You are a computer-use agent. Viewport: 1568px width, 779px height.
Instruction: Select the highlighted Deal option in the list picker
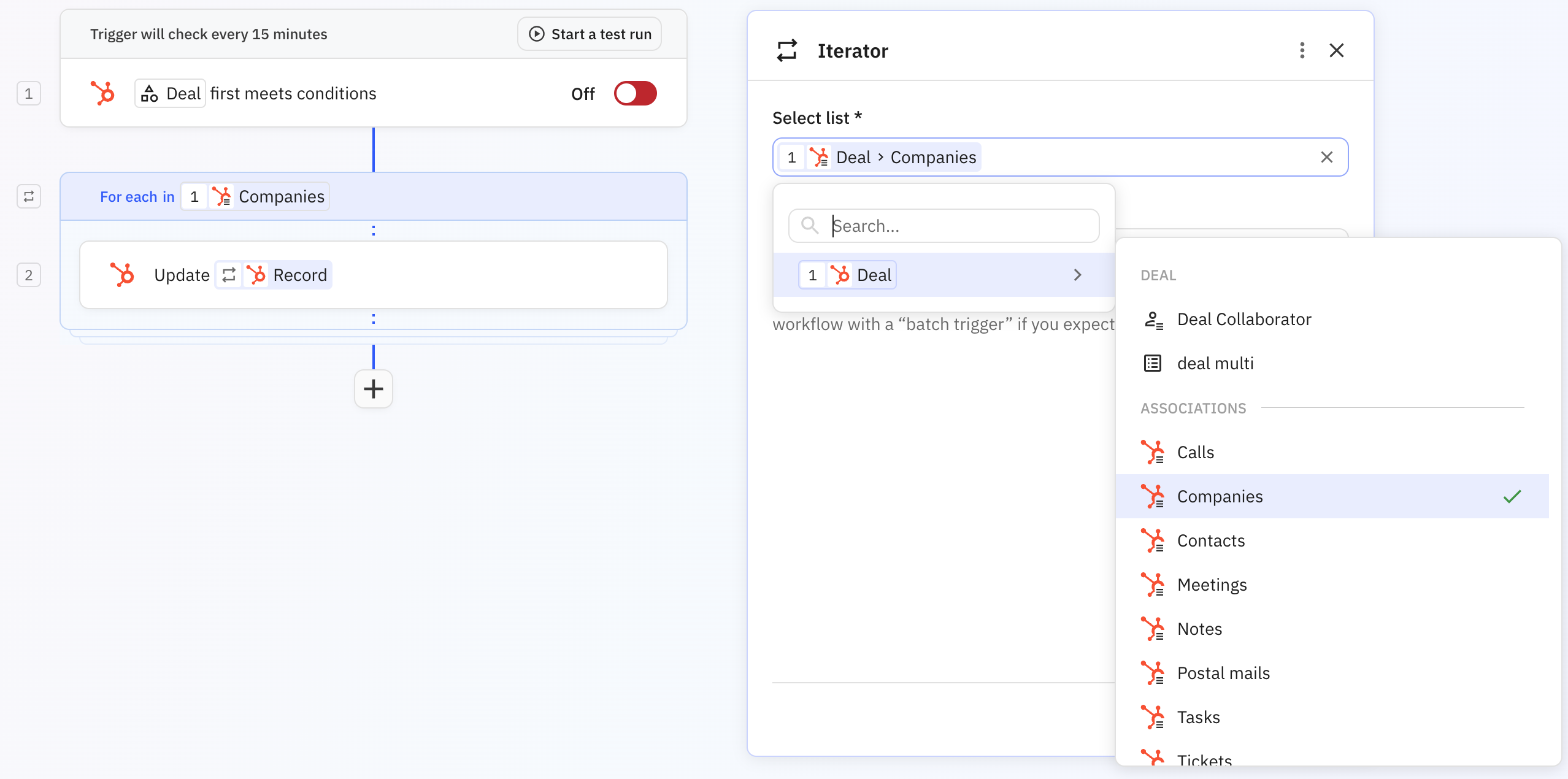click(873, 275)
